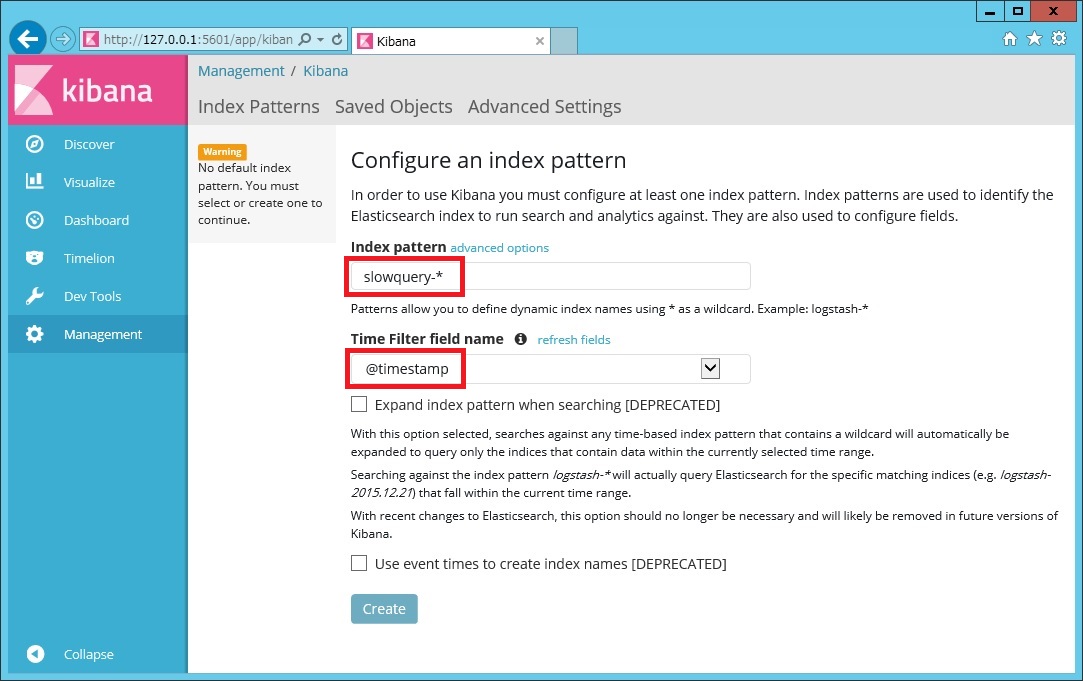
Task: Open Dashboard in sidebar menu
Action: pyautogui.click(x=96, y=220)
